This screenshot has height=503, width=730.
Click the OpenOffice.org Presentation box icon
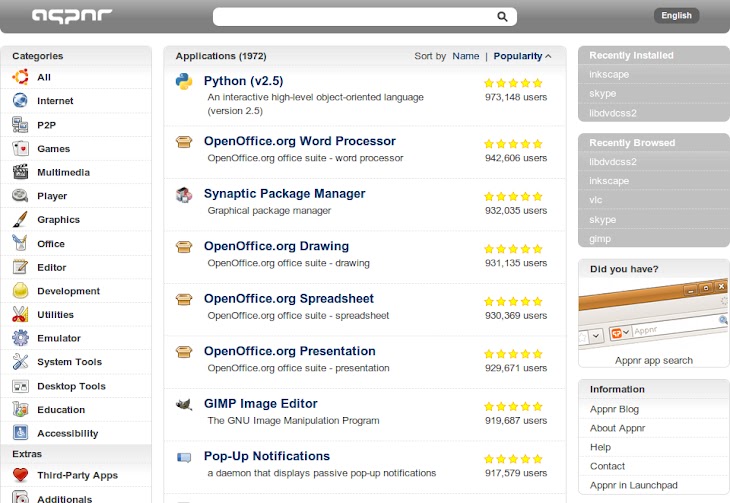(184, 352)
